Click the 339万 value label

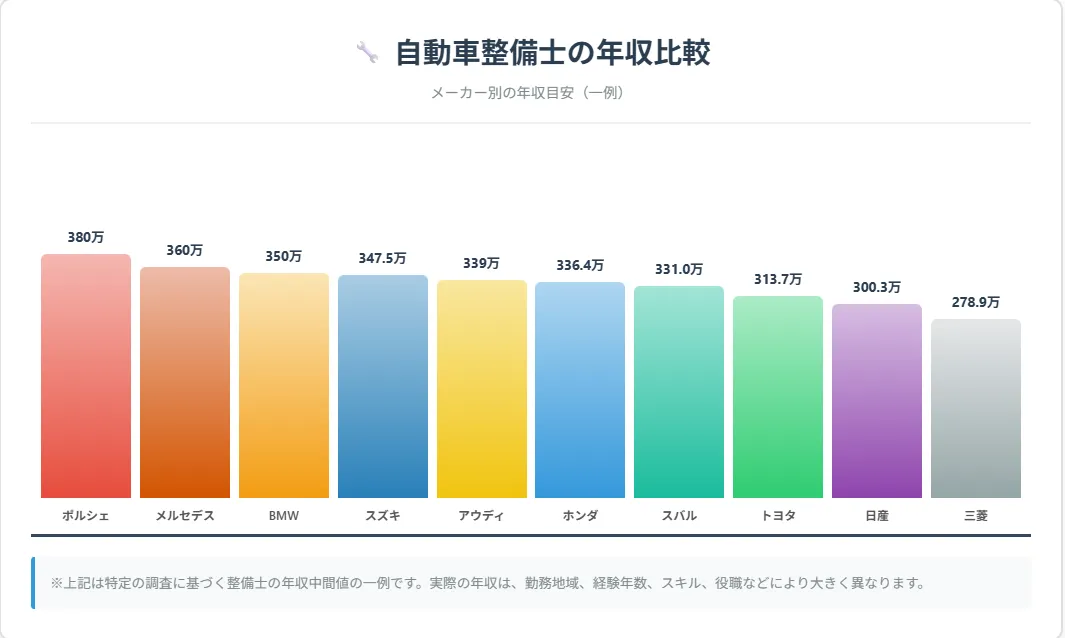(x=482, y=263)
